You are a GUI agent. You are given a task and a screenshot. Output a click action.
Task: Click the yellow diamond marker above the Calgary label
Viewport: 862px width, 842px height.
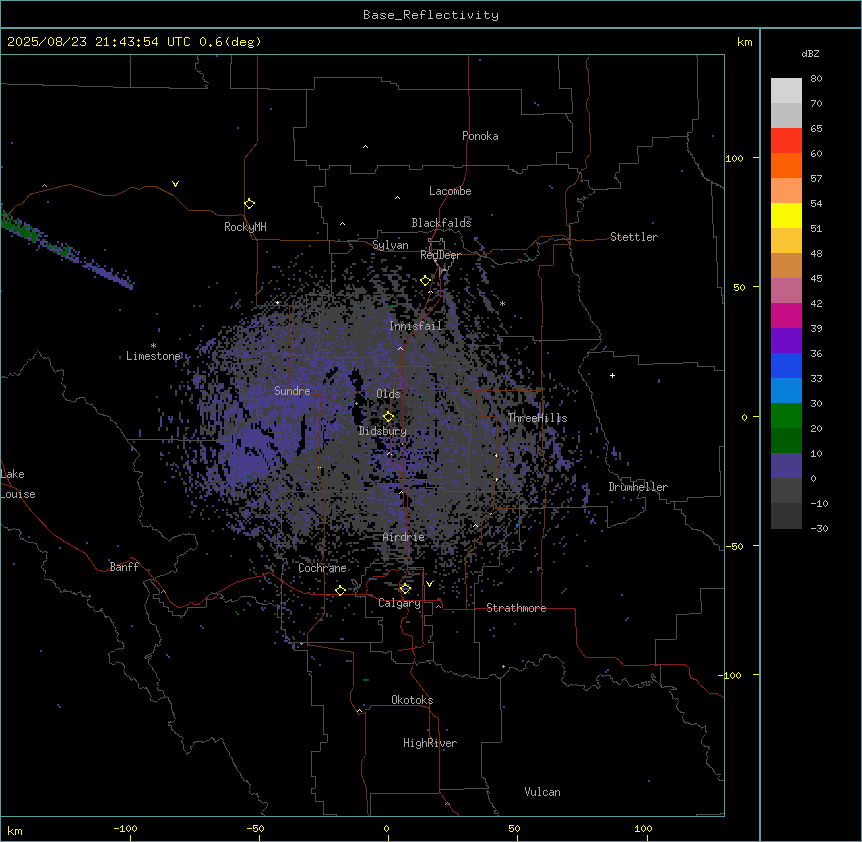click(405, 589)
